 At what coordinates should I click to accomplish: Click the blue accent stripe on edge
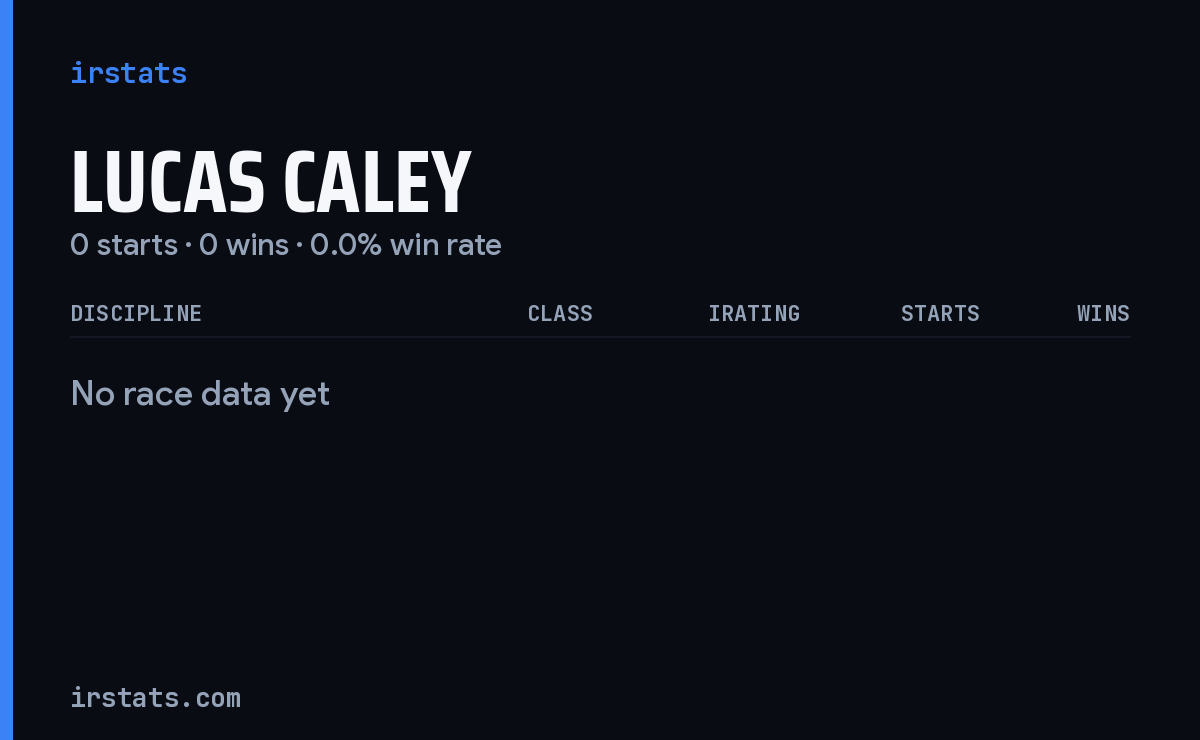point(6,370)
